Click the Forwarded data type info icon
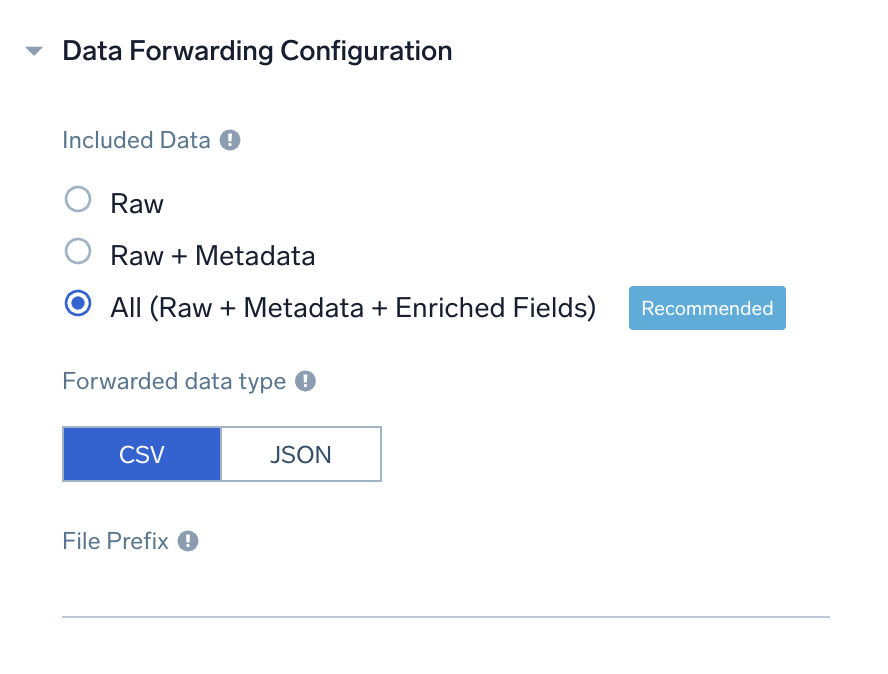 point(307,381)
